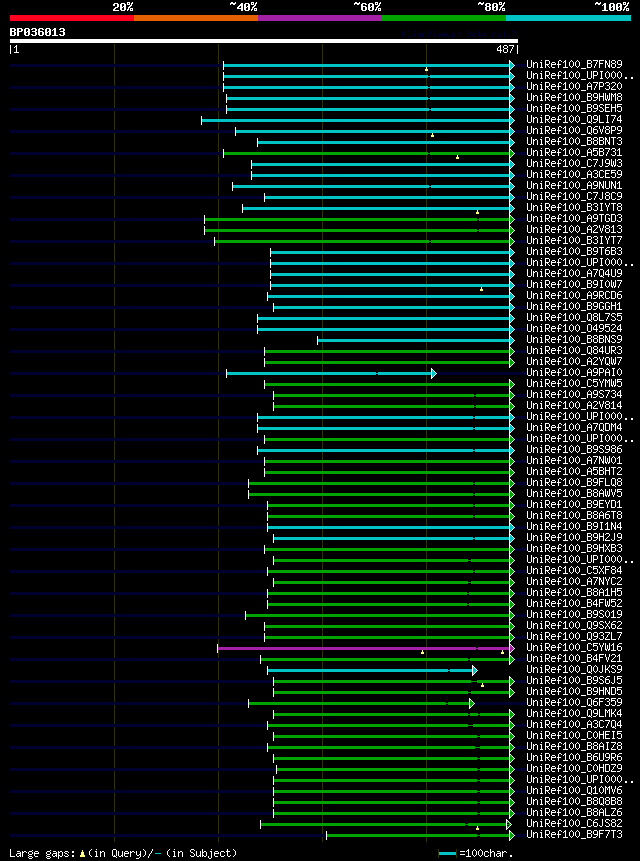Open the UniRef100_B9I0W7 entry
The width and height of the screenshot is (640, 861).
coord(574,284)
